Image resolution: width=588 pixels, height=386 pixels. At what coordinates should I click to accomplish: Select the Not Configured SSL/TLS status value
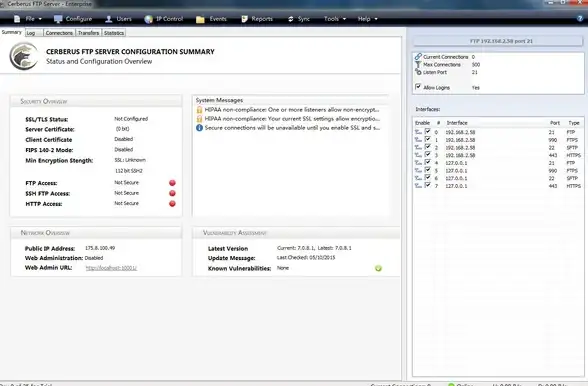click(131, 119)
